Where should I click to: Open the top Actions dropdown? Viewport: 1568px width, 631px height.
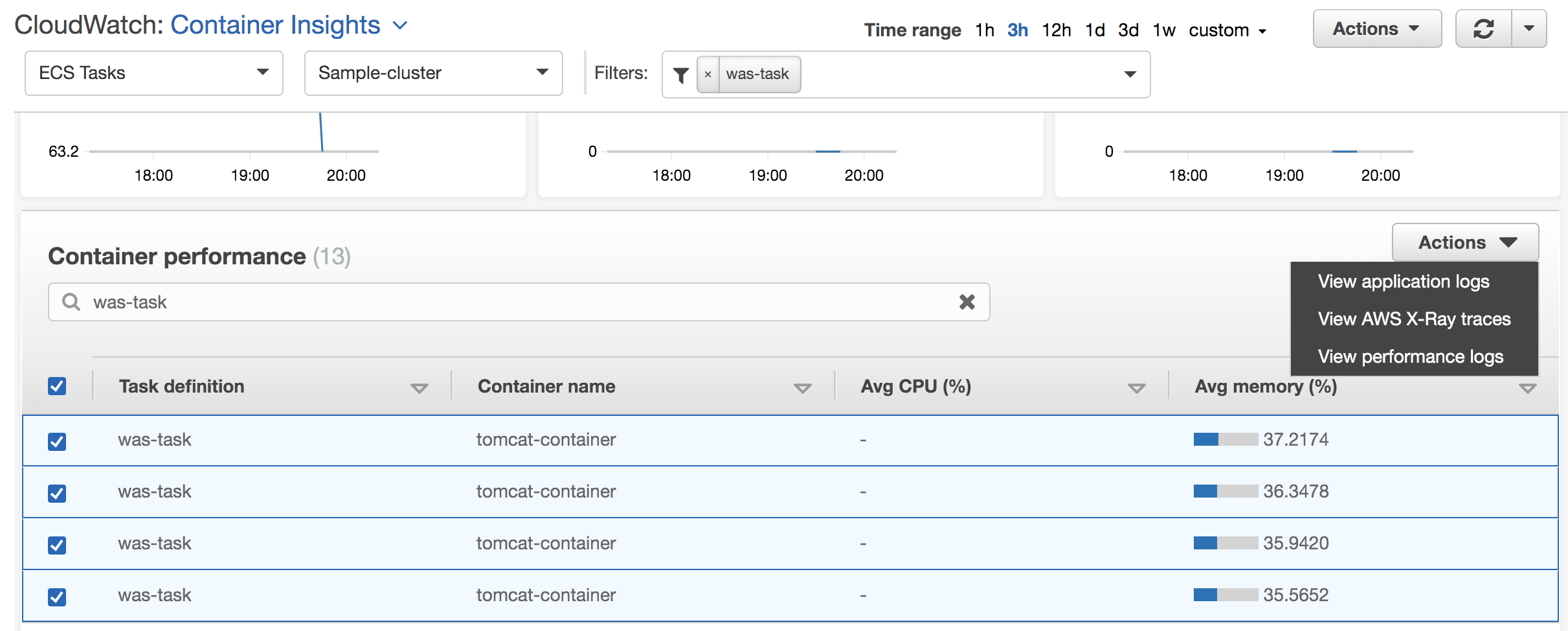tap(1377, 29)
